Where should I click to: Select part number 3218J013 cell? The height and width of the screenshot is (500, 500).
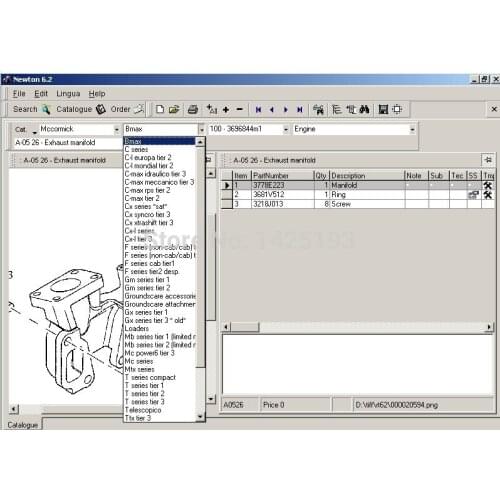[x=283, y=204]
